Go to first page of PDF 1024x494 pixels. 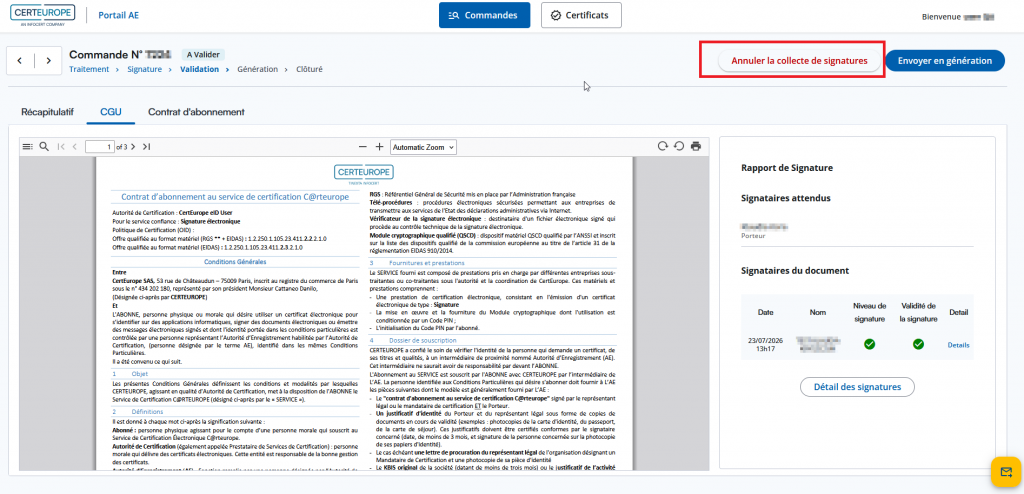pos(61,146)
